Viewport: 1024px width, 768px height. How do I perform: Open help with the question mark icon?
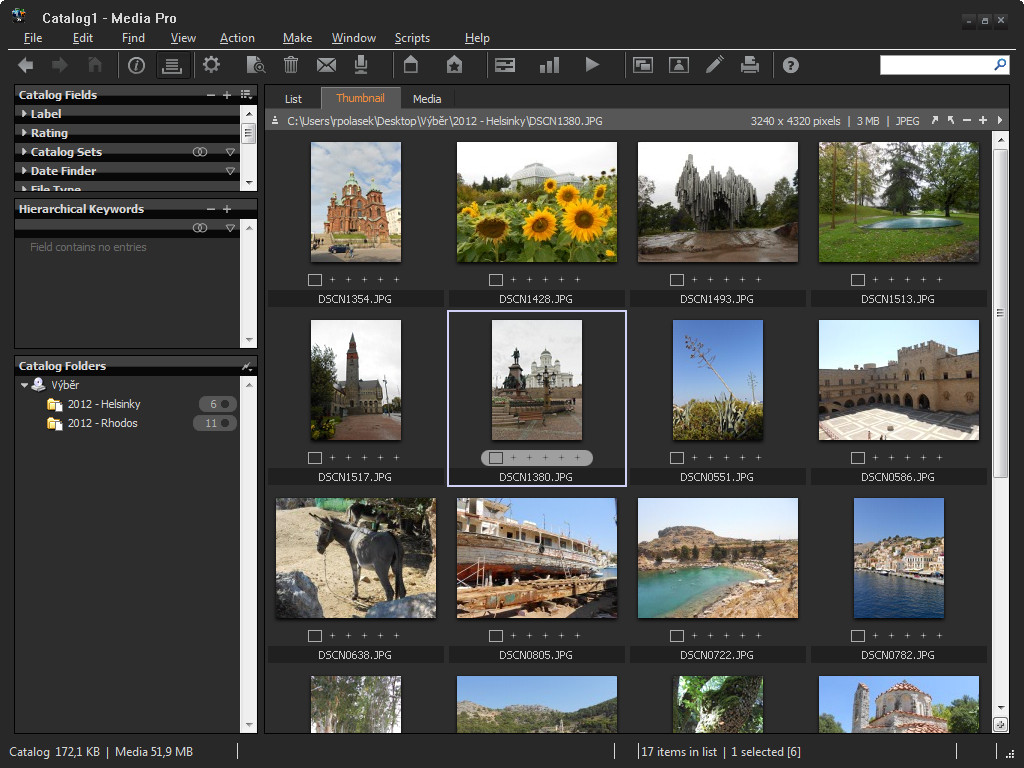791,65
